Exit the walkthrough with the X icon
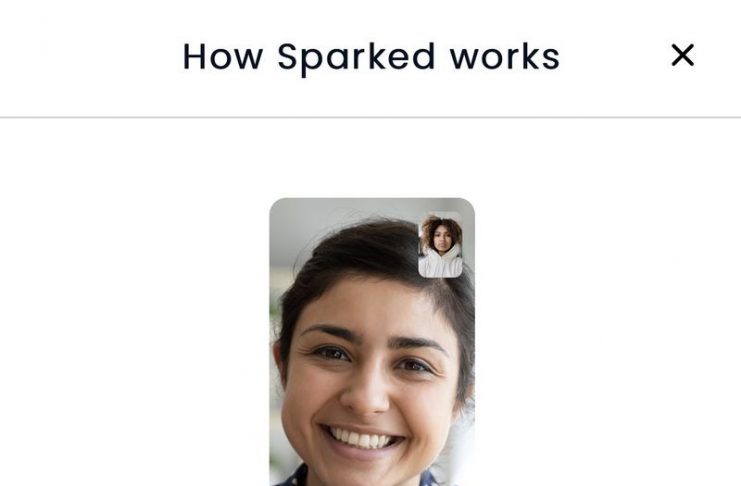 [x=682, y=55]
